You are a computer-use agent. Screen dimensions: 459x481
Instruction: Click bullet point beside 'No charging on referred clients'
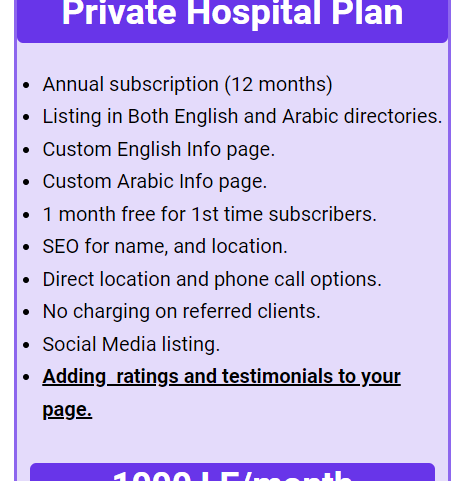pyautogui.click(x=26, y=312)
